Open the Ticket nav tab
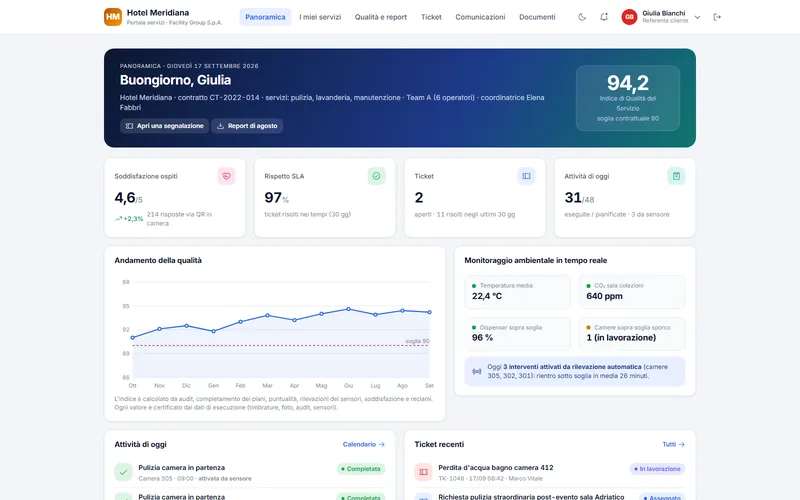Viewport: 800px width, 500px height. [431, 17]
